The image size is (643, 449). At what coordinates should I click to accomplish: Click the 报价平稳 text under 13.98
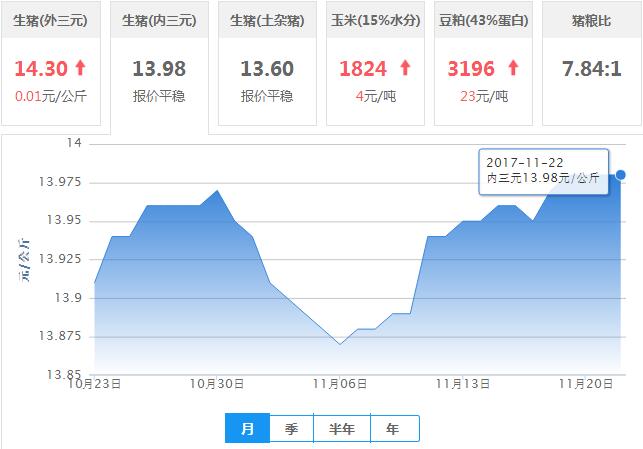pos(159,96)
